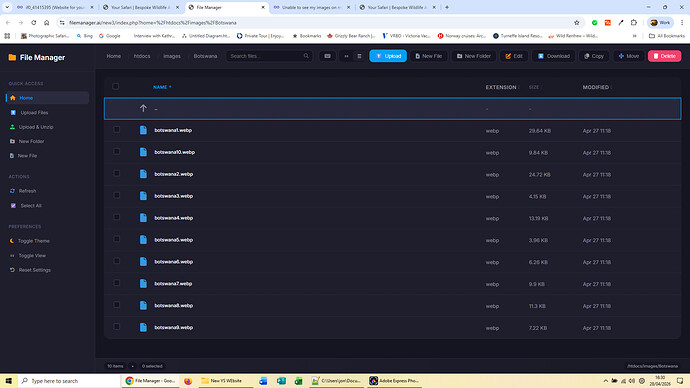This screenshot has height=388, width=690.
Task: Switch to list view icon
Action: [x=359, y=56]
